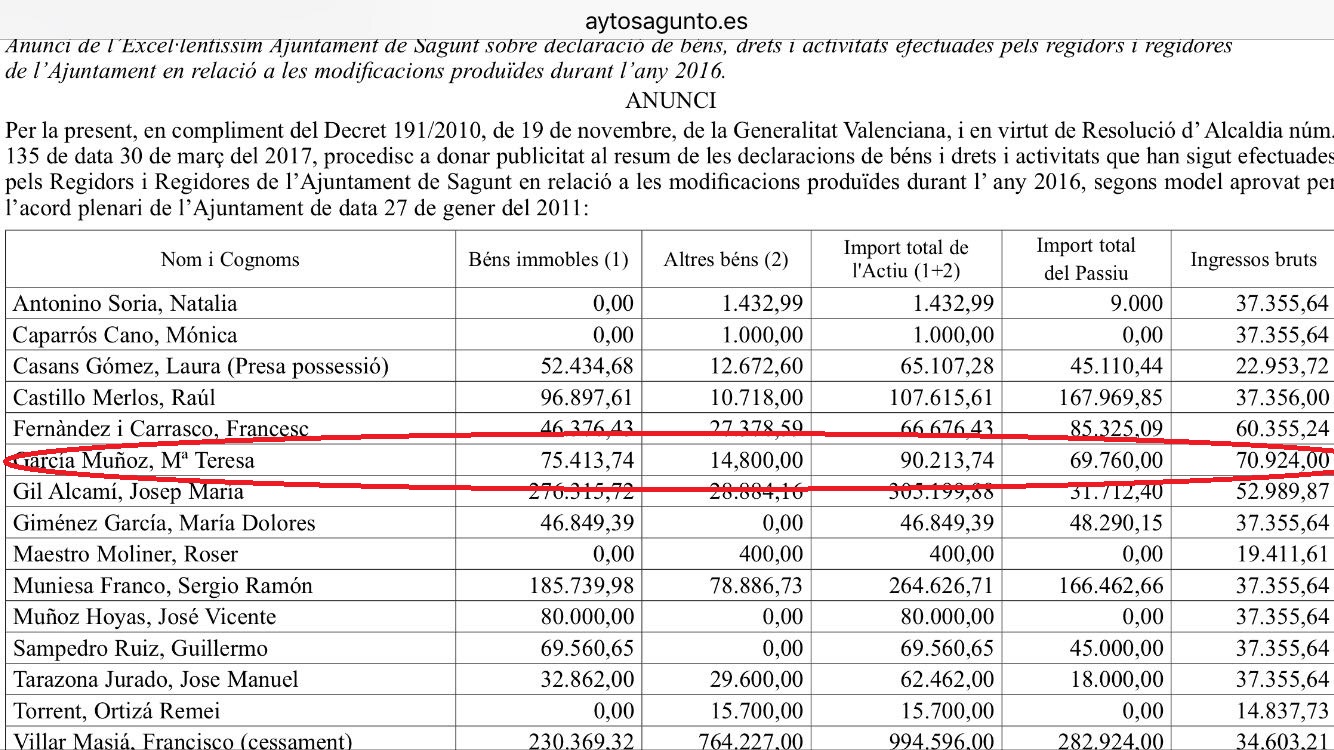Select 'Giménez García, María Dolores' name cell
The width and height of the screenshot is (1334, 750).
(164, 524)
